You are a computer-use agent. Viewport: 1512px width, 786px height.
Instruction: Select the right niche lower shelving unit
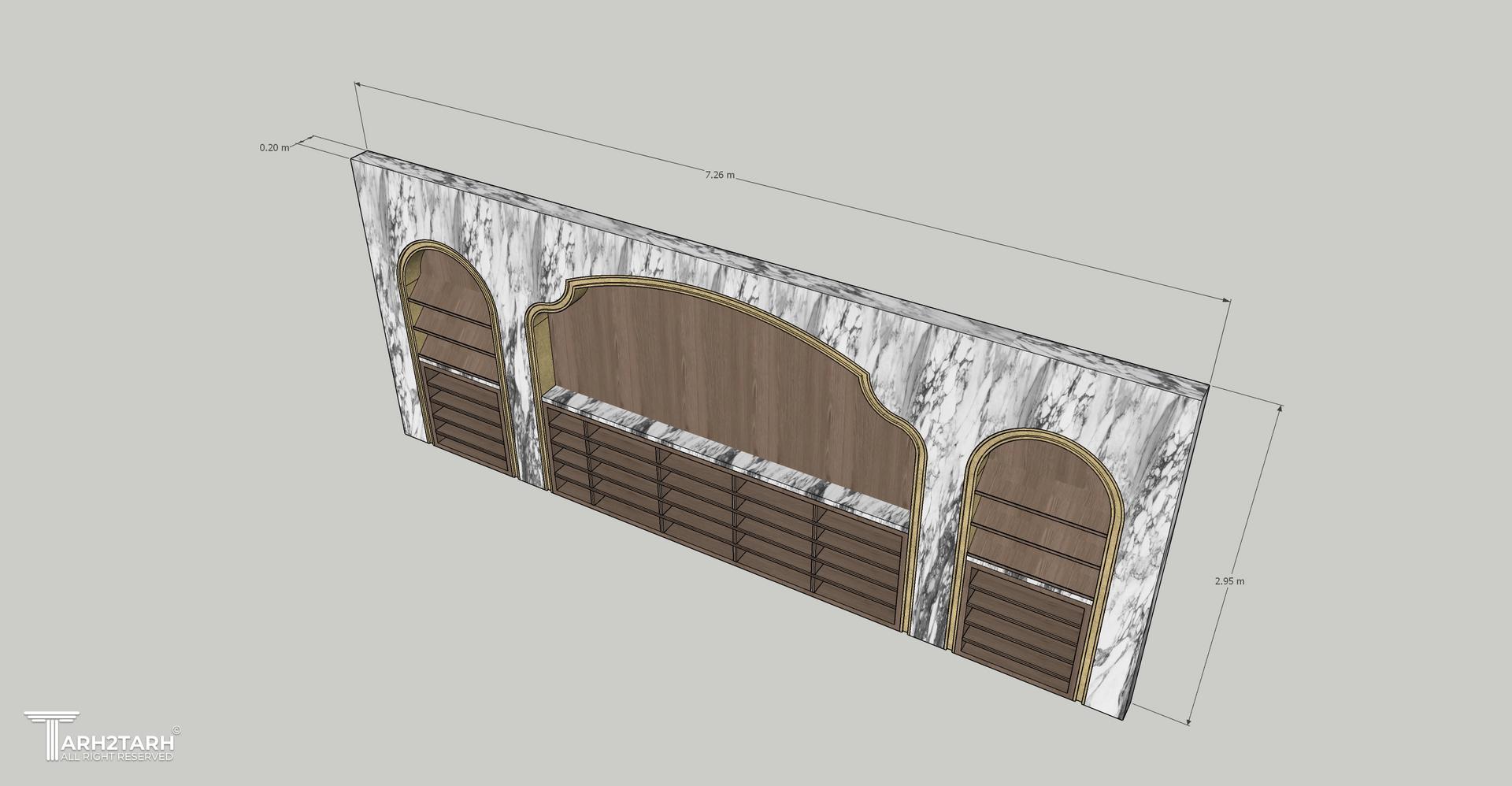[x=1024, y=622]
